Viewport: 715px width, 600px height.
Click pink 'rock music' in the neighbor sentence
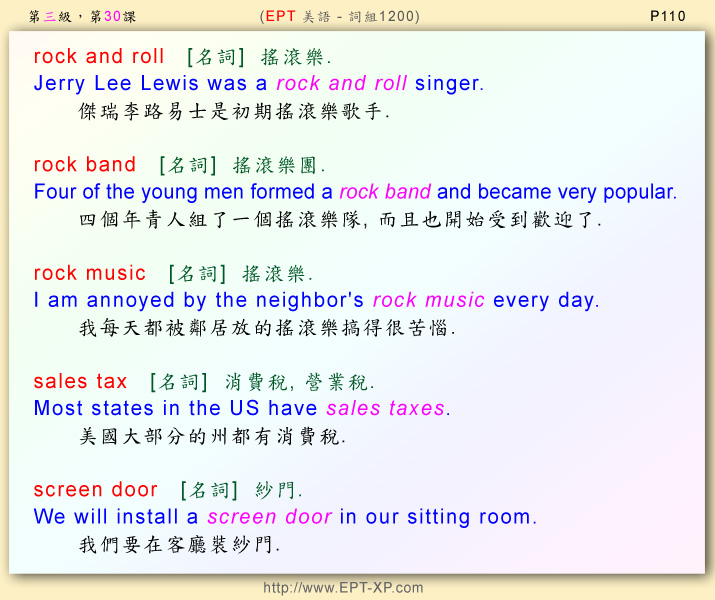click(428, 300)
